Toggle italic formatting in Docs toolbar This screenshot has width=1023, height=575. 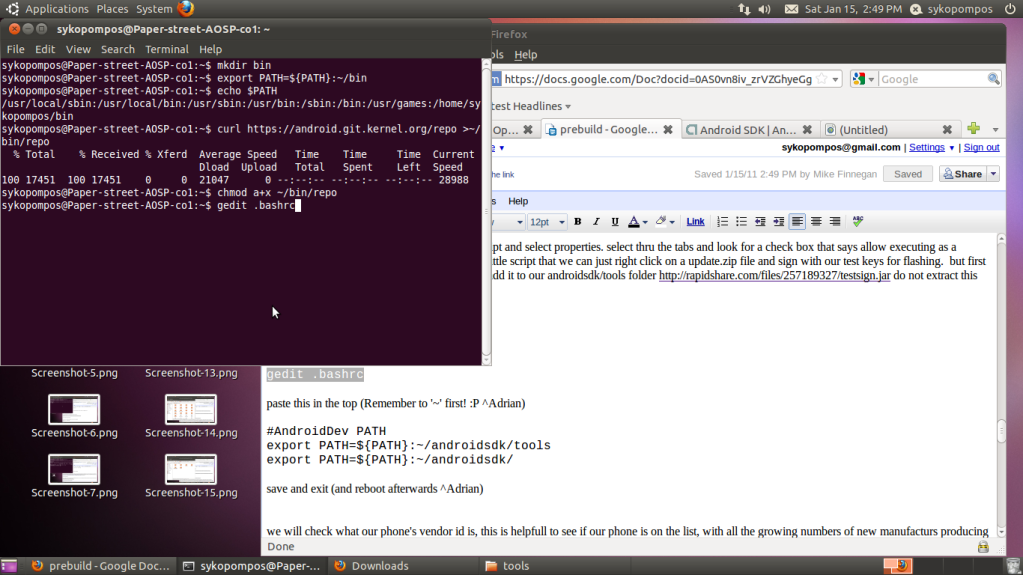click(x=596, y=222)
